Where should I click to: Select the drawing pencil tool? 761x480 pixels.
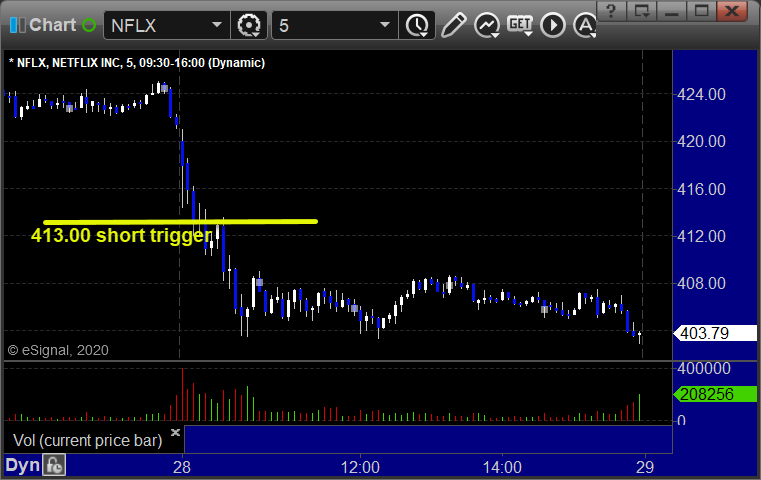coord(453,25)
